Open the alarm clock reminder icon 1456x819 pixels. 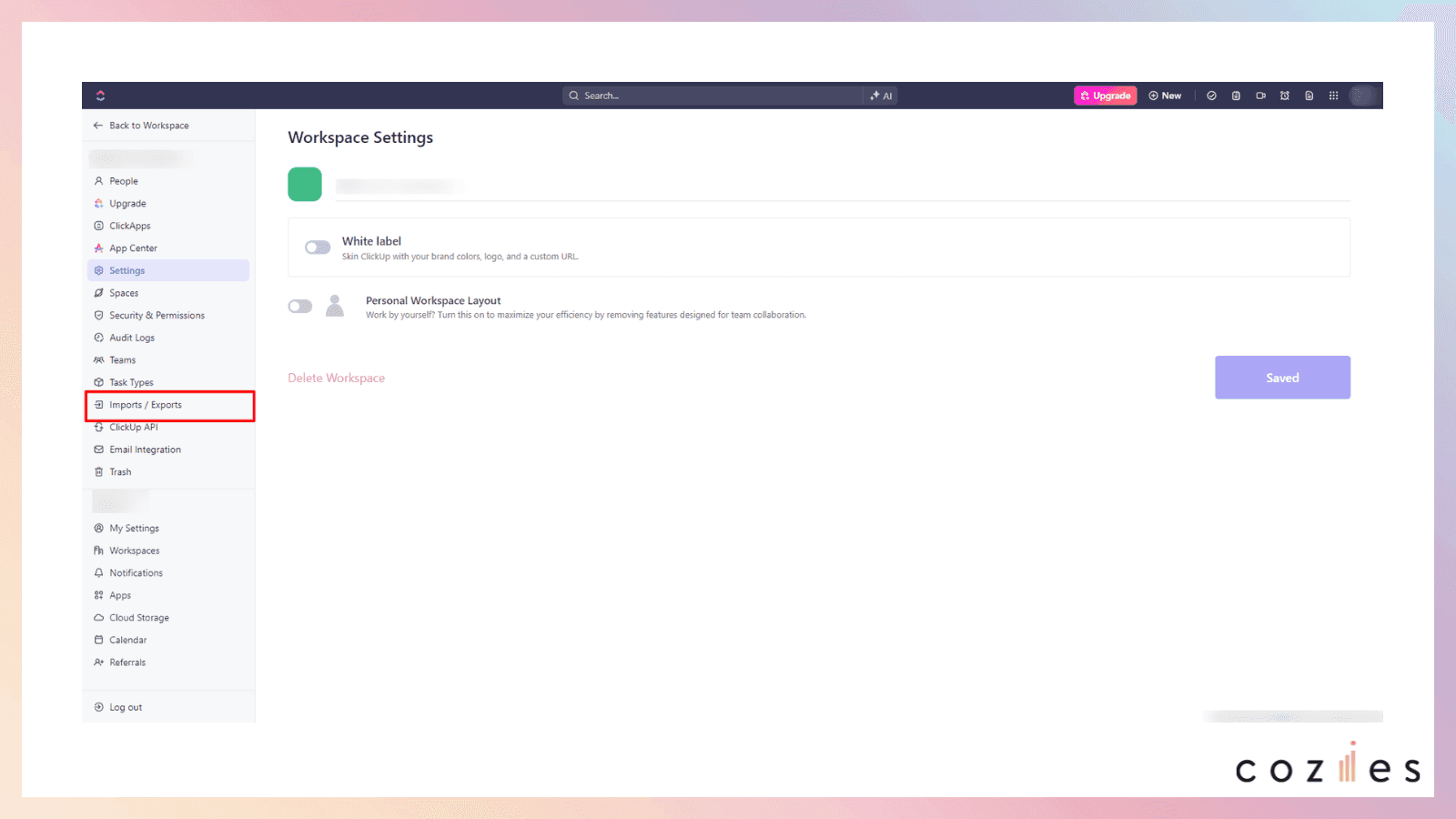click(1285, 96)
